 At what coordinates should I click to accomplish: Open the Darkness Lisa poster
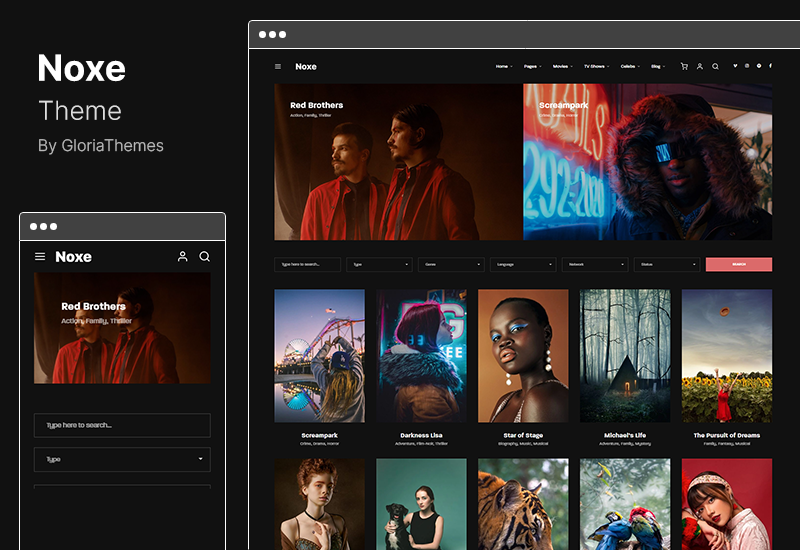point(421,356)
